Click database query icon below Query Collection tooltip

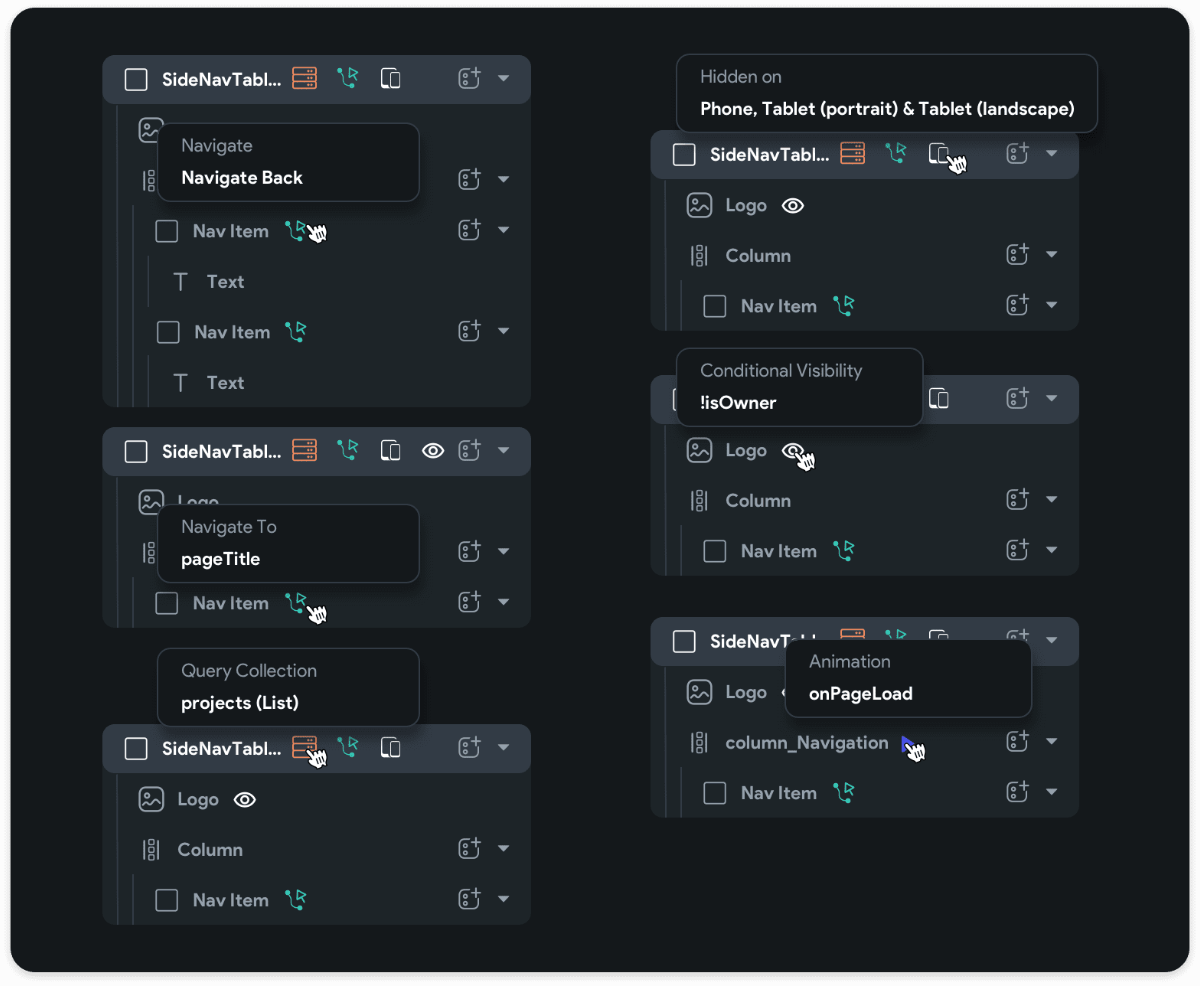click(x=304, y=747)
